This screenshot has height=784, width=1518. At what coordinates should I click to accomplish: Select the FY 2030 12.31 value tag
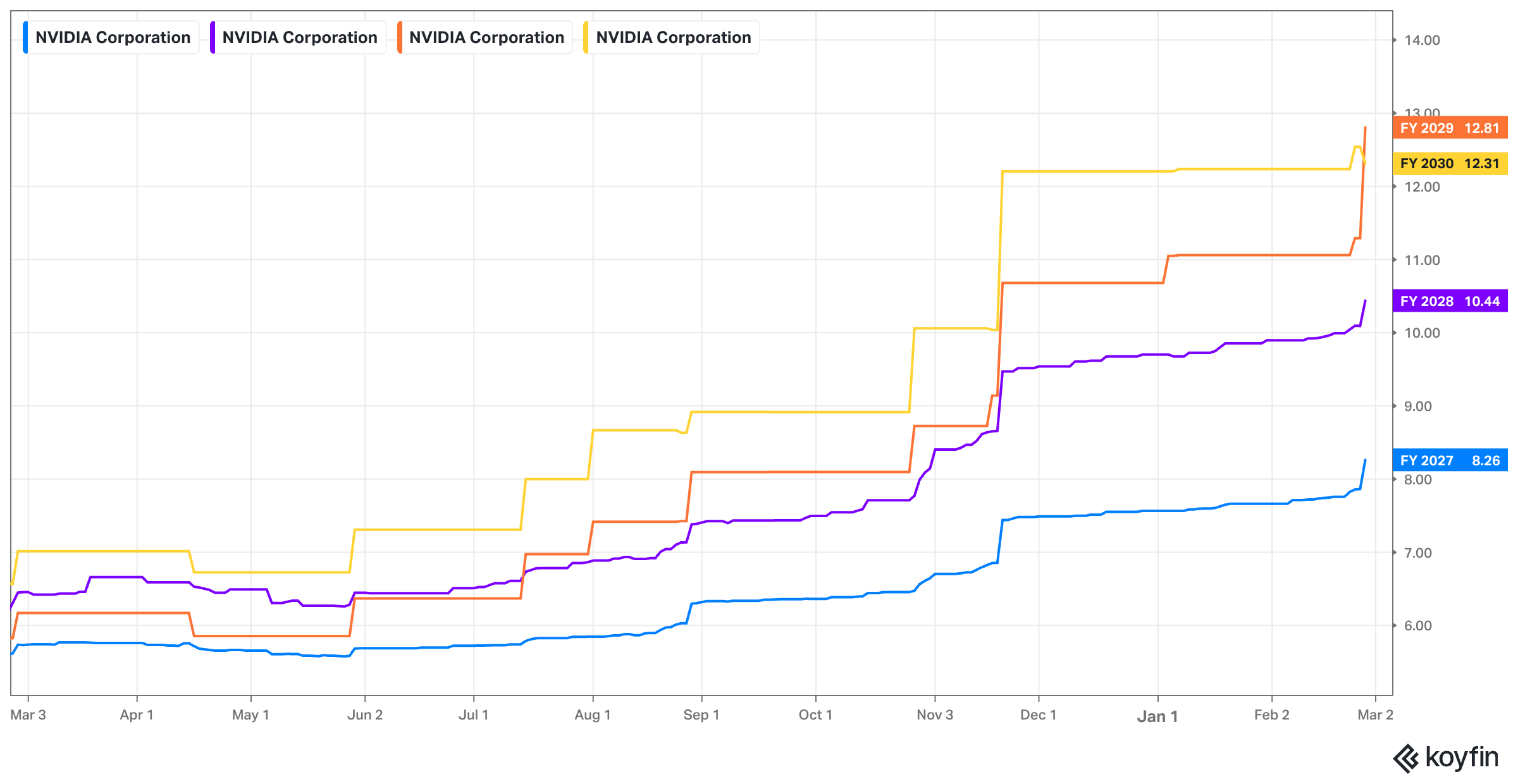[x=1450, y=164]
